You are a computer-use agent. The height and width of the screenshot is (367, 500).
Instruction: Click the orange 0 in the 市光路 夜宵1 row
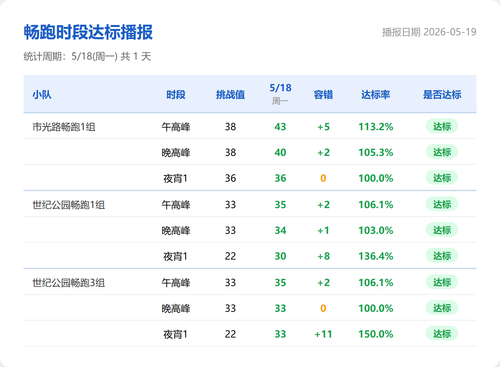coord(323,178)
